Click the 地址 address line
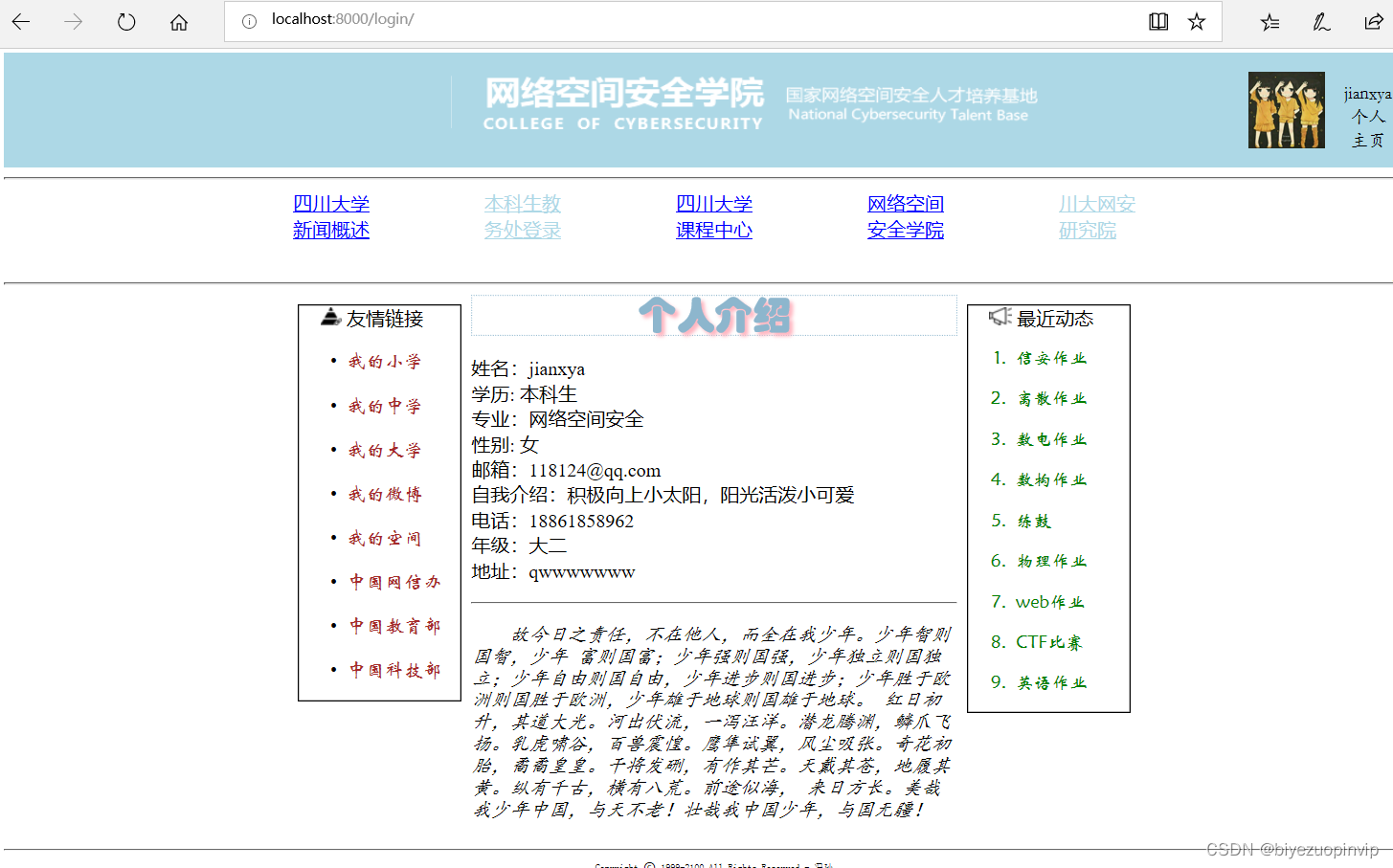This screenshot has height=868, width=1393. [553, 571]
